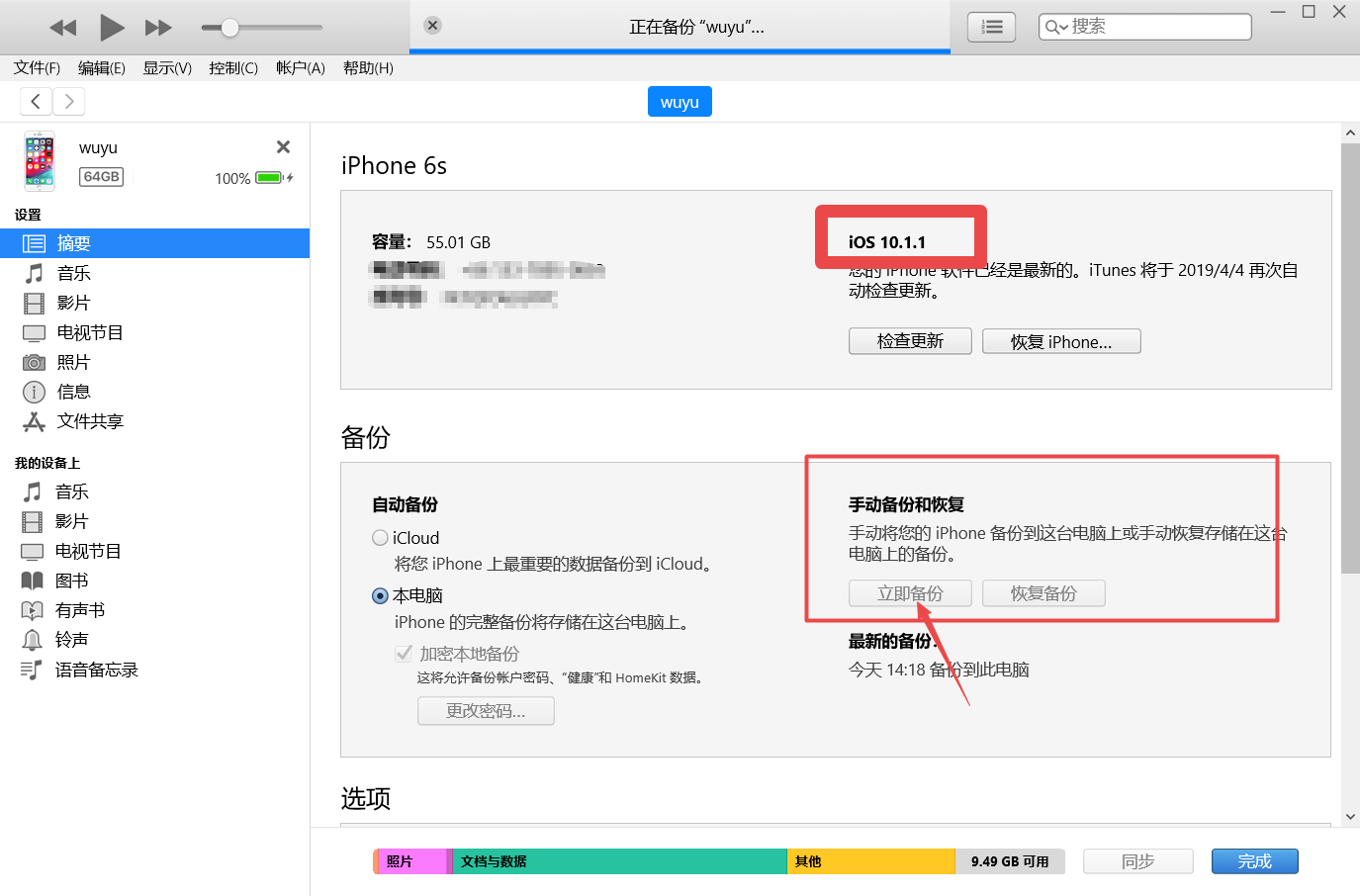1360x896 pixels.
Task: Focus the 搜索 search field
Action: (x=1145, y=27)
